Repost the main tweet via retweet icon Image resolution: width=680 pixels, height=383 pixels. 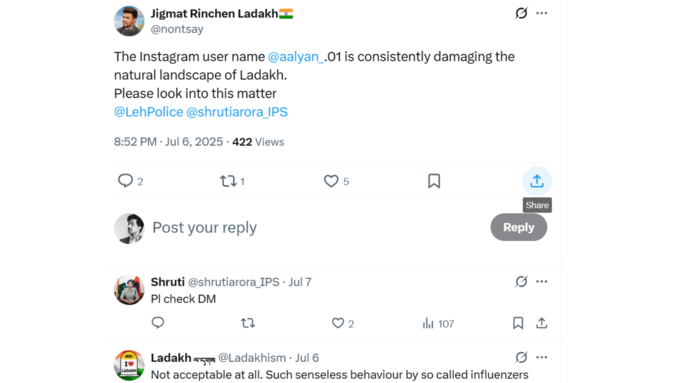pos(228,181)
